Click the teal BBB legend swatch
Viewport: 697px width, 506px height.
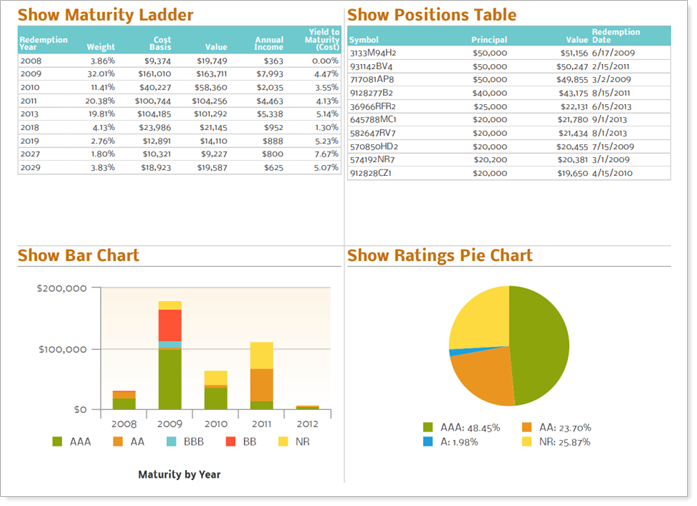click(x=171, y=441)
